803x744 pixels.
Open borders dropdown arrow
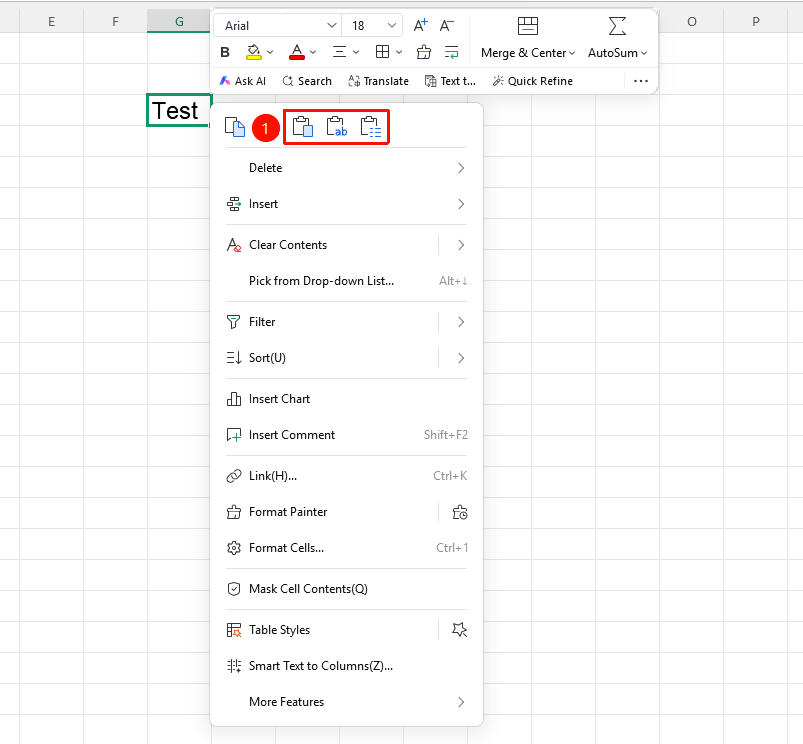(x=399, y=52)
